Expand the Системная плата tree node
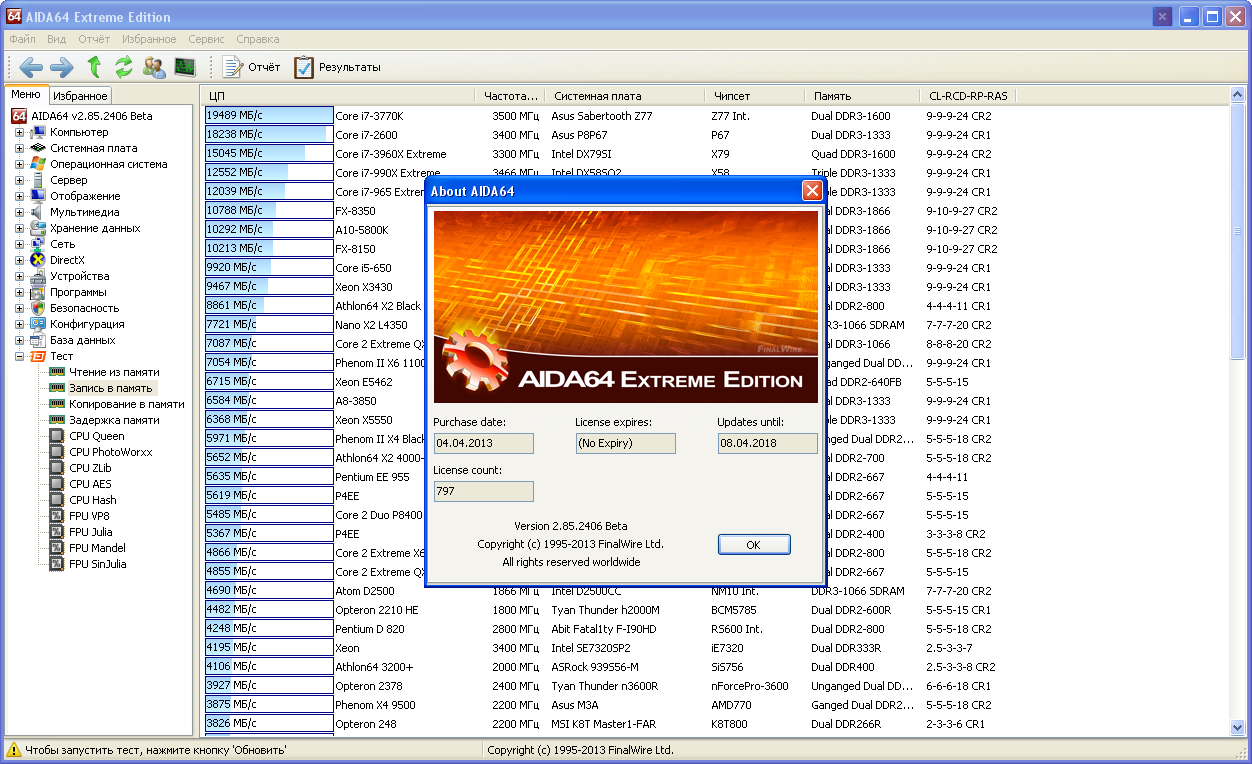1252x764 pixels. [x=19, y=148]
